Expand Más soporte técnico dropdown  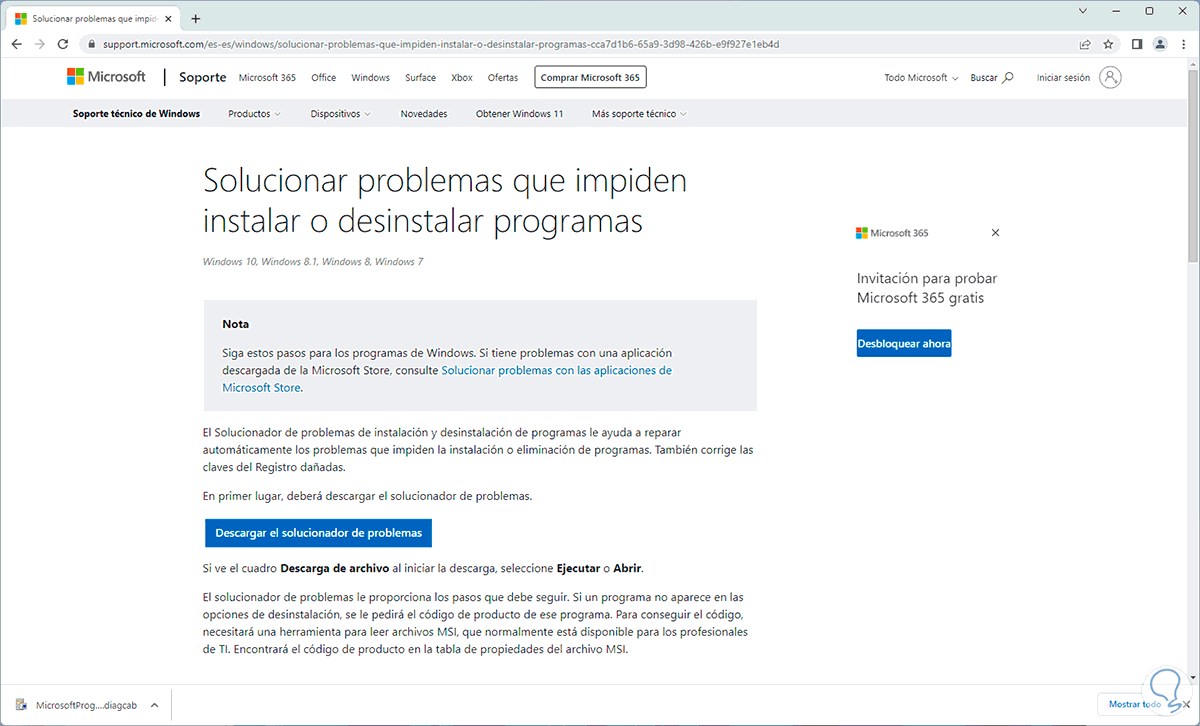[639, 114]
